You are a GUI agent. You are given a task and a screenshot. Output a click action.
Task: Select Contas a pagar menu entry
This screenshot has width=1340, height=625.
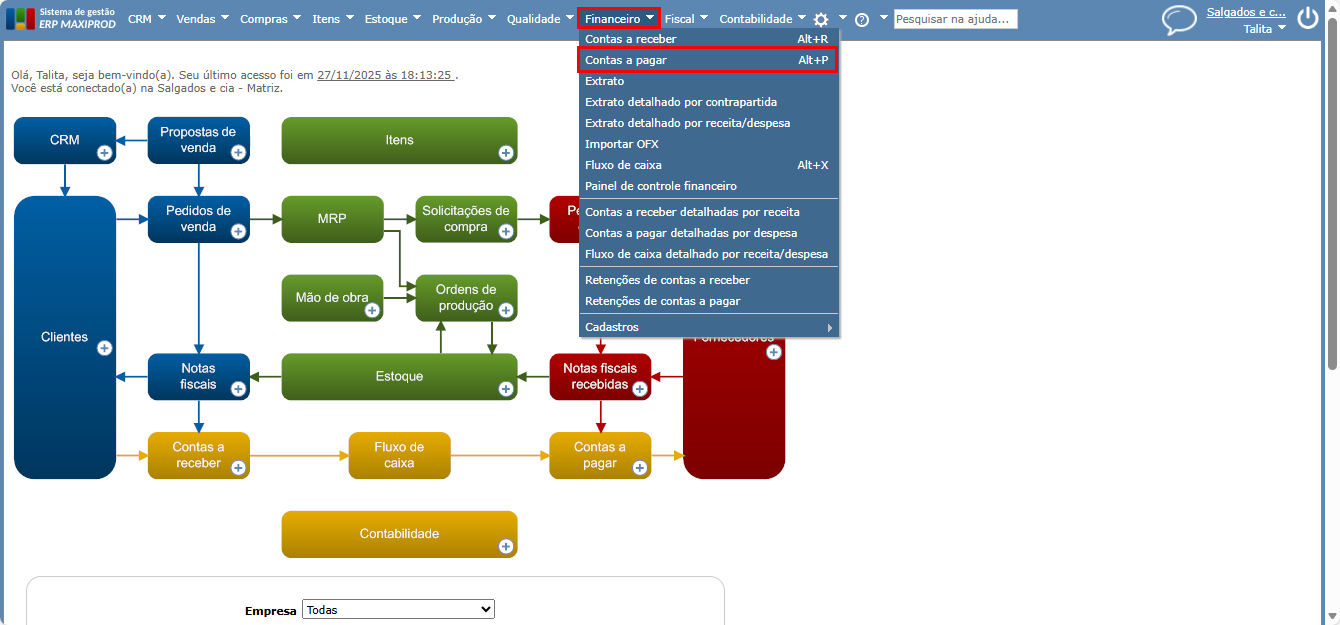point(708,60)
